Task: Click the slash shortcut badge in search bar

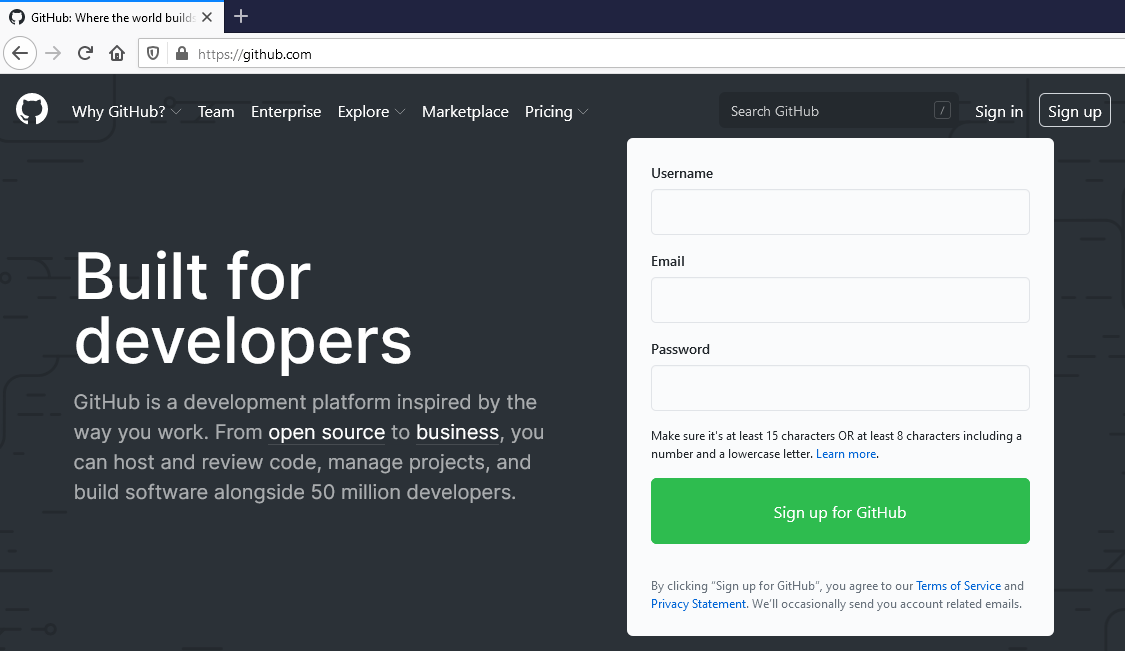Action: [941, 110]
